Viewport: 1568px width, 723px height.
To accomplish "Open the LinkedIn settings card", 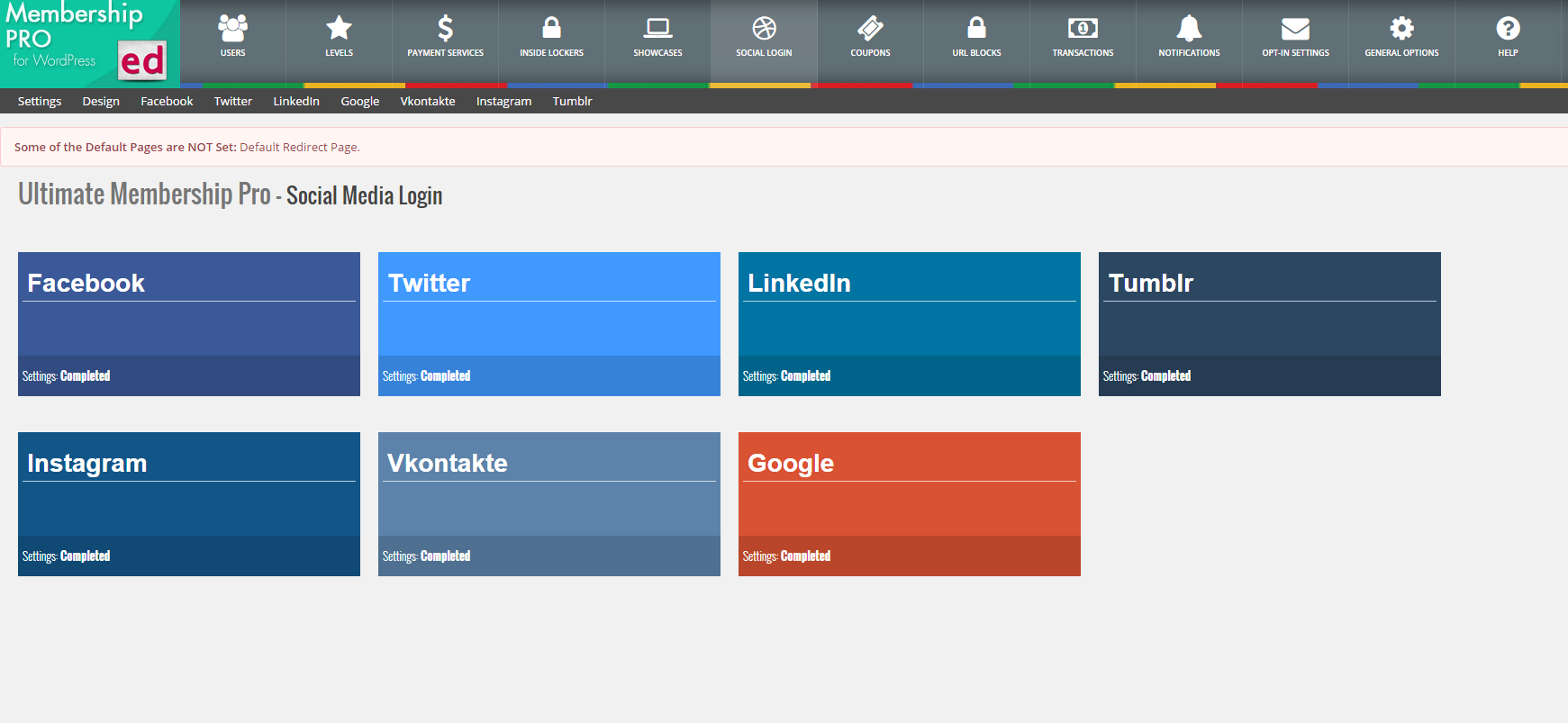I will [910, 324].
